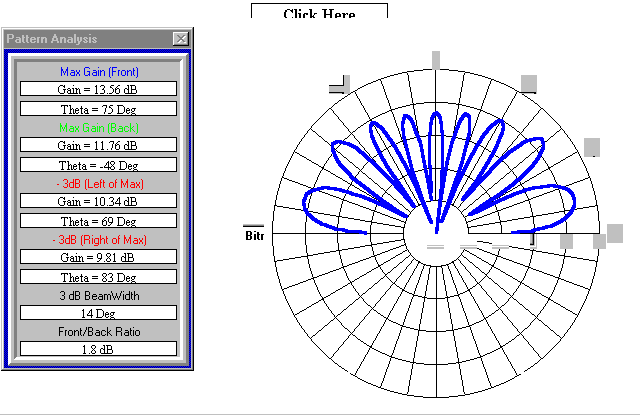Select the 'Theta = -48 Deg' field

coord(99,165)
